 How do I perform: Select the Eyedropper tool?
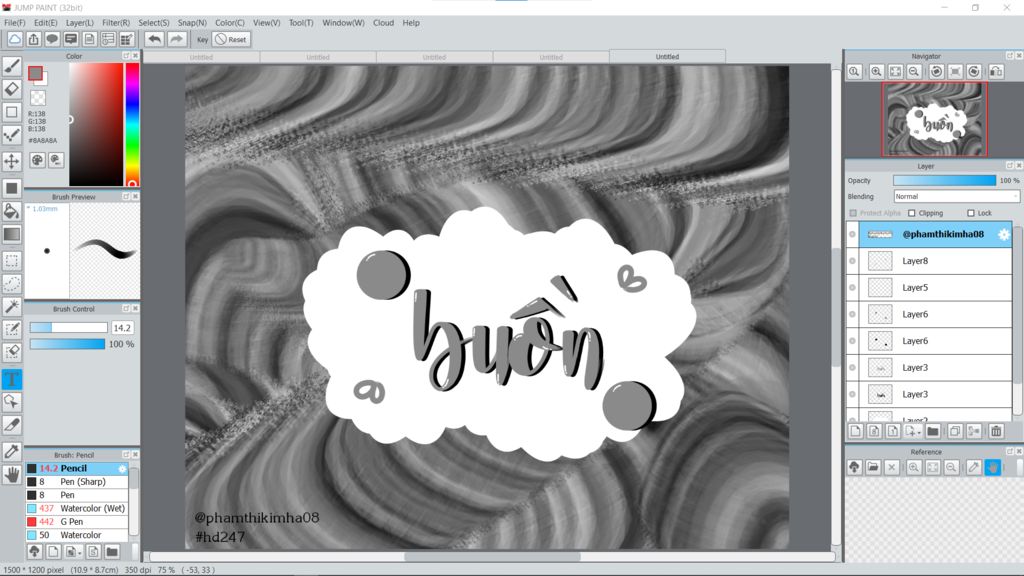pos(12,451)
